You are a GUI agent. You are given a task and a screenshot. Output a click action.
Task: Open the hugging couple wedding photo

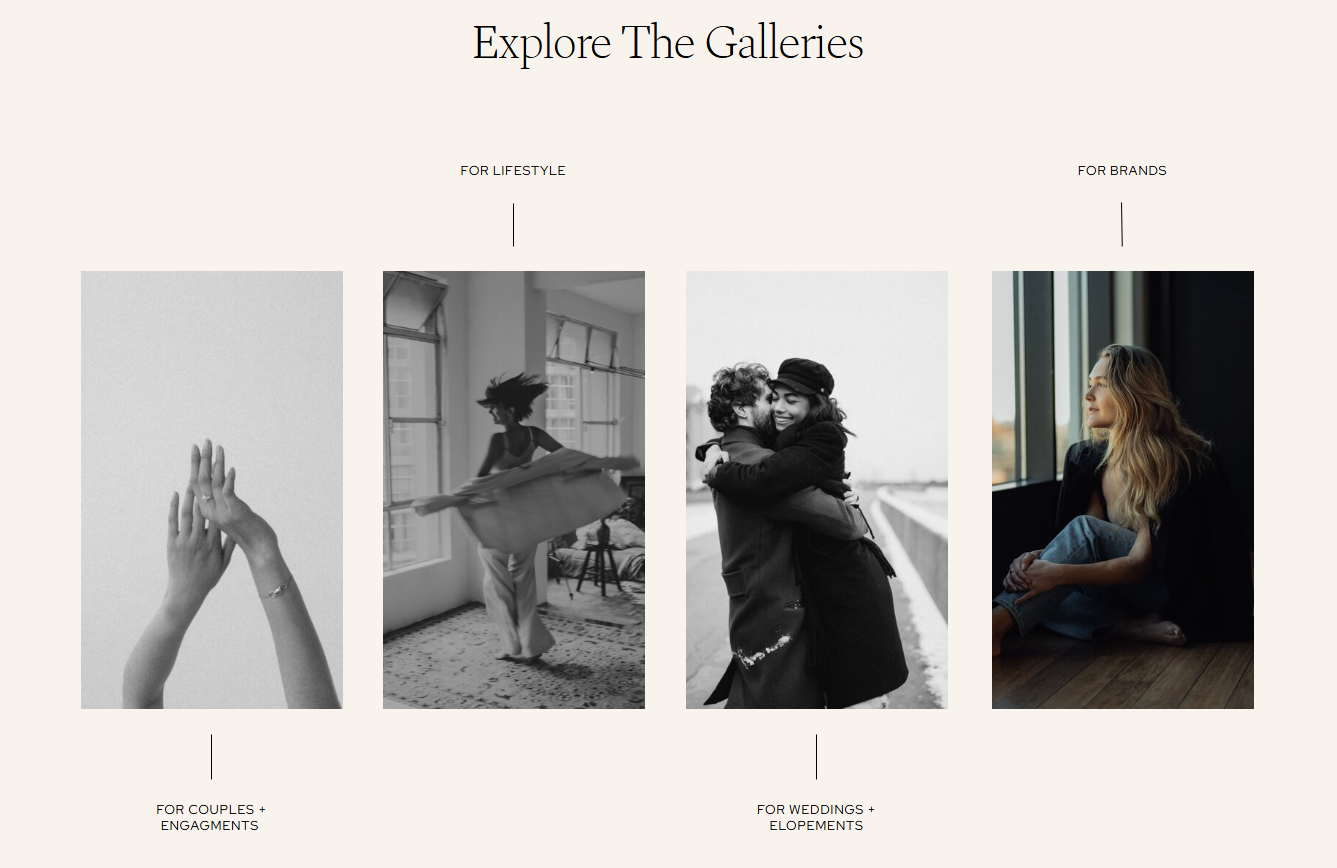coord(817,490)
